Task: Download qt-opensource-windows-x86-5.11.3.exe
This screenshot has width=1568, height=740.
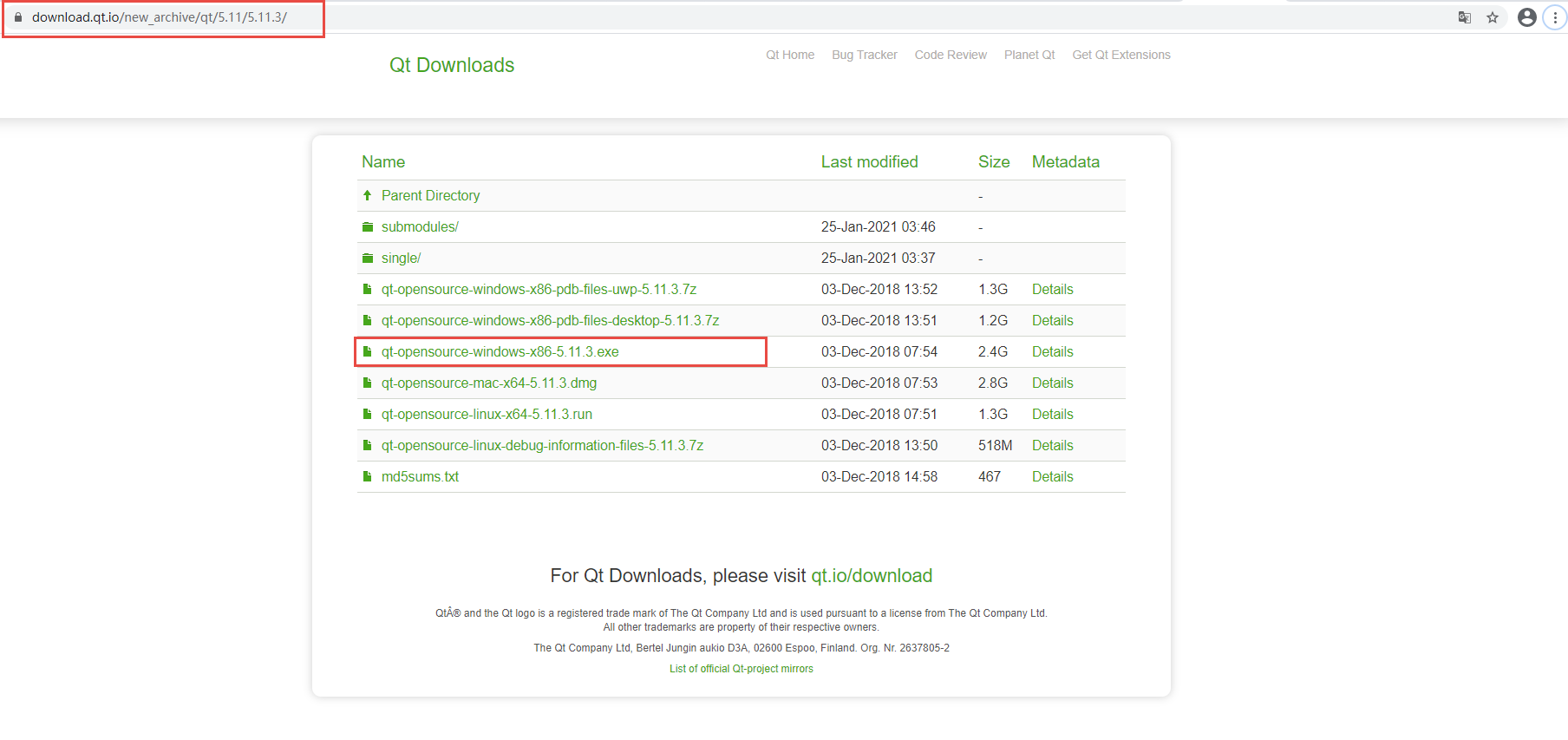Action: pyautogui.click(x=500, y=352)
